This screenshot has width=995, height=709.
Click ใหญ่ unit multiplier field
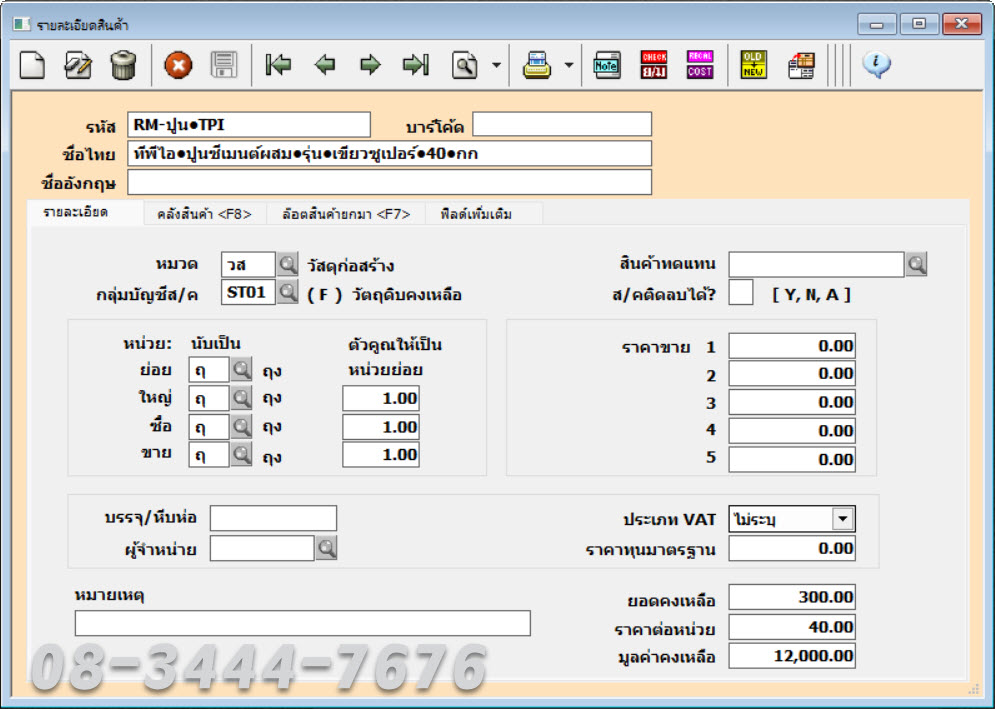tap(381, 399)
